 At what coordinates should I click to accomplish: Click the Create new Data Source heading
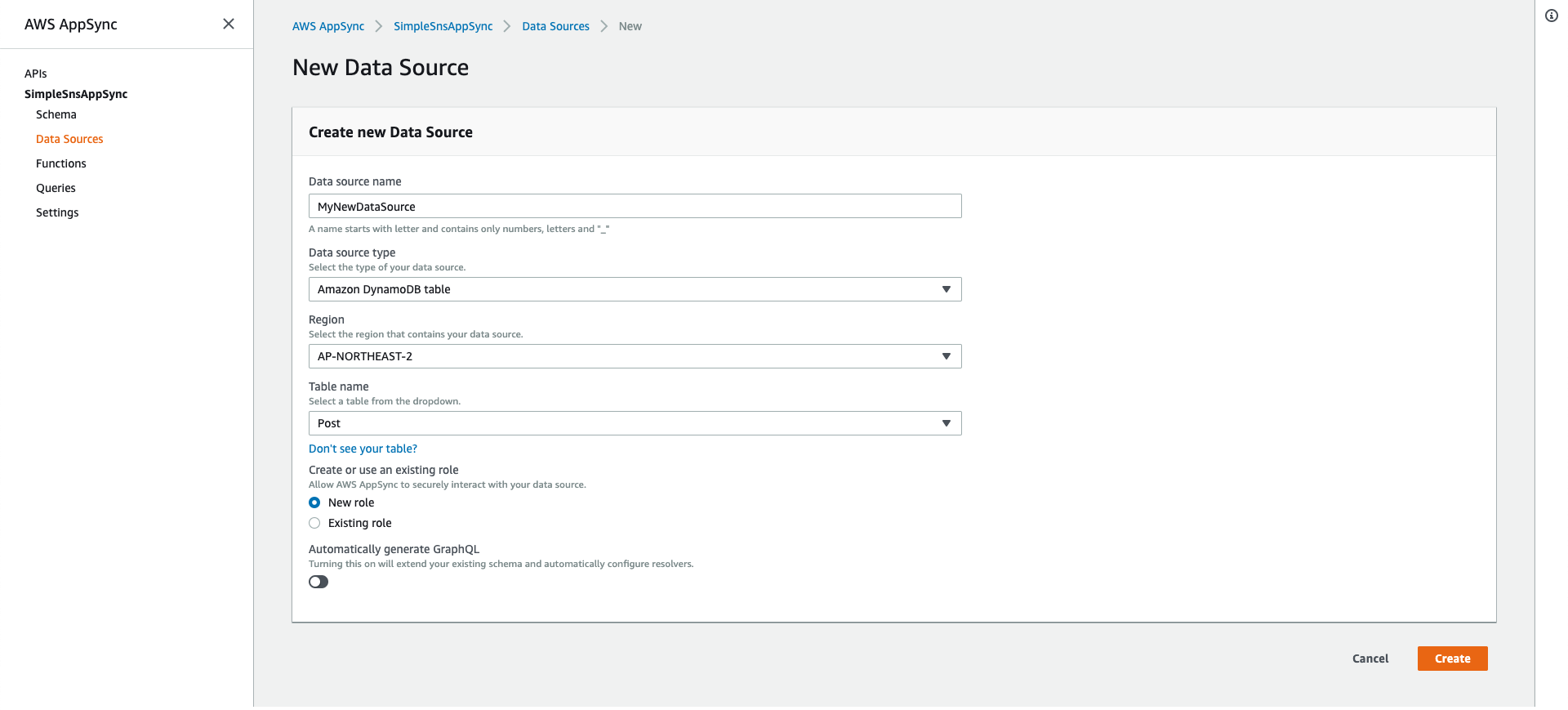click(x=390, y=132)
